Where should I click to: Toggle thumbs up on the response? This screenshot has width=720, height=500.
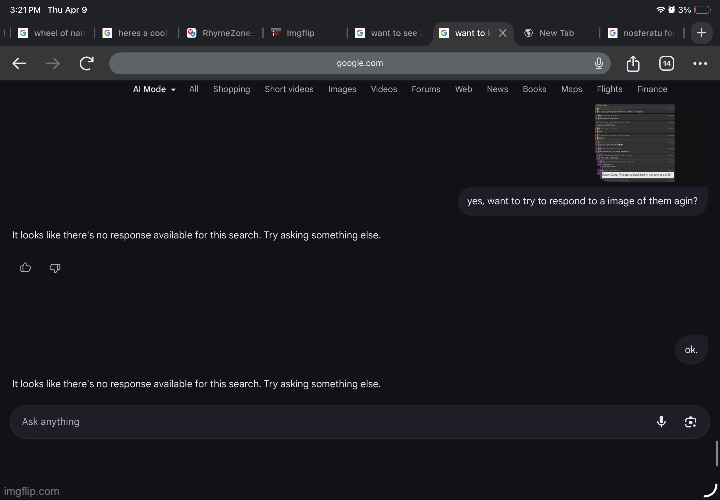tap(25, 267)
